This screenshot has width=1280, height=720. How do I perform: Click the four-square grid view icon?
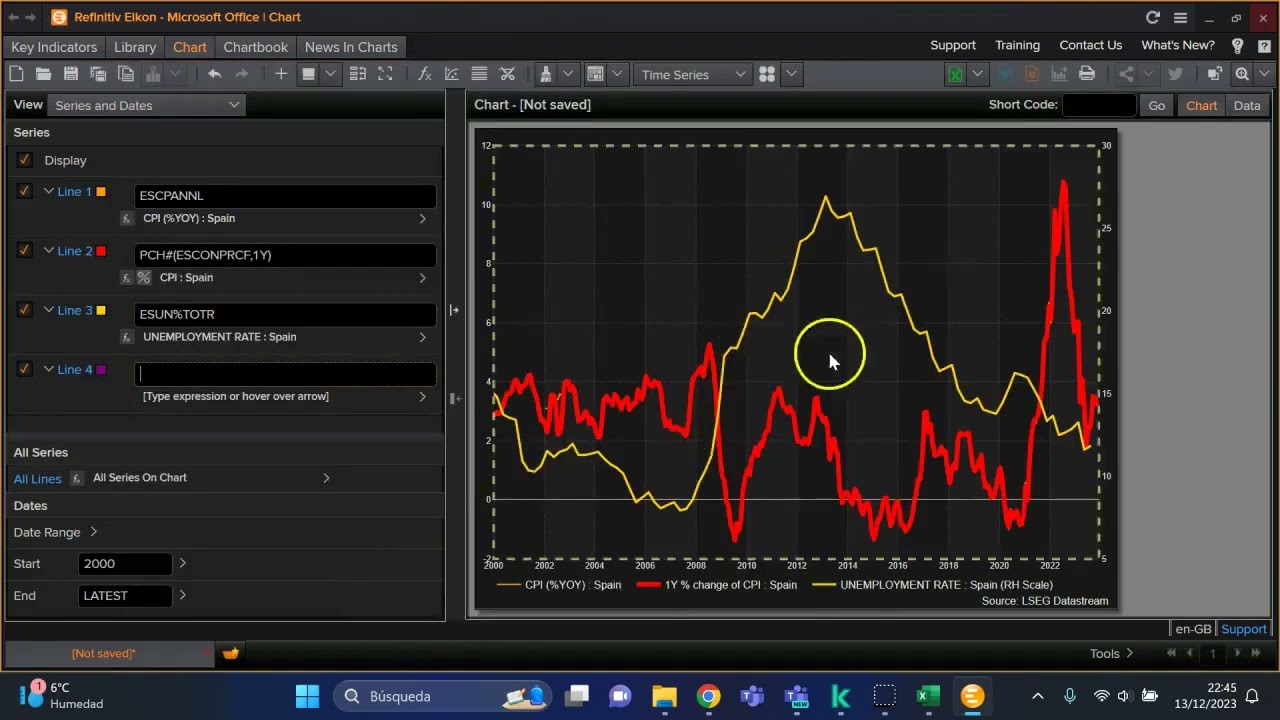click(767, 74)
